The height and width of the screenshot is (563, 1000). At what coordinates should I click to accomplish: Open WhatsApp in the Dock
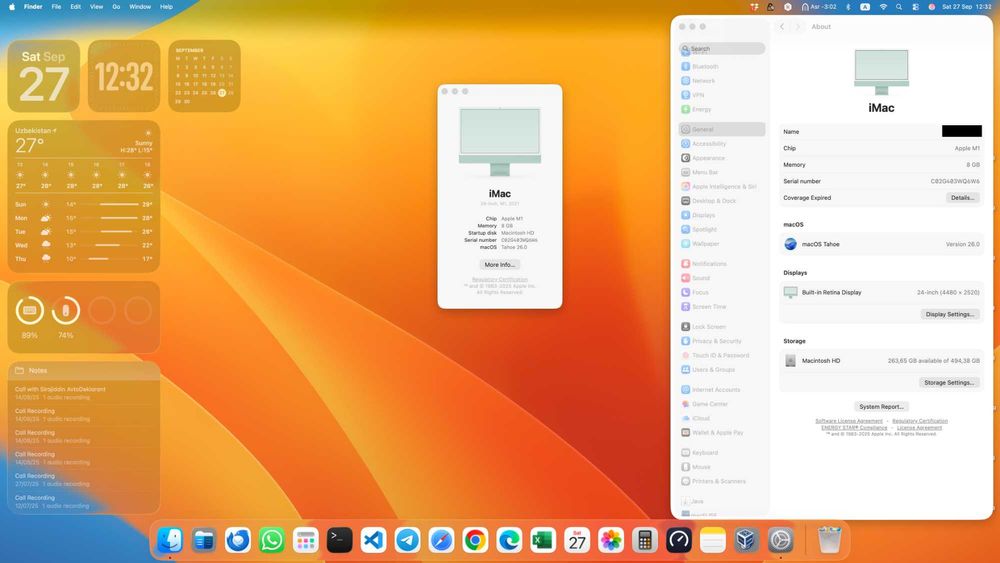pos(272,541)
